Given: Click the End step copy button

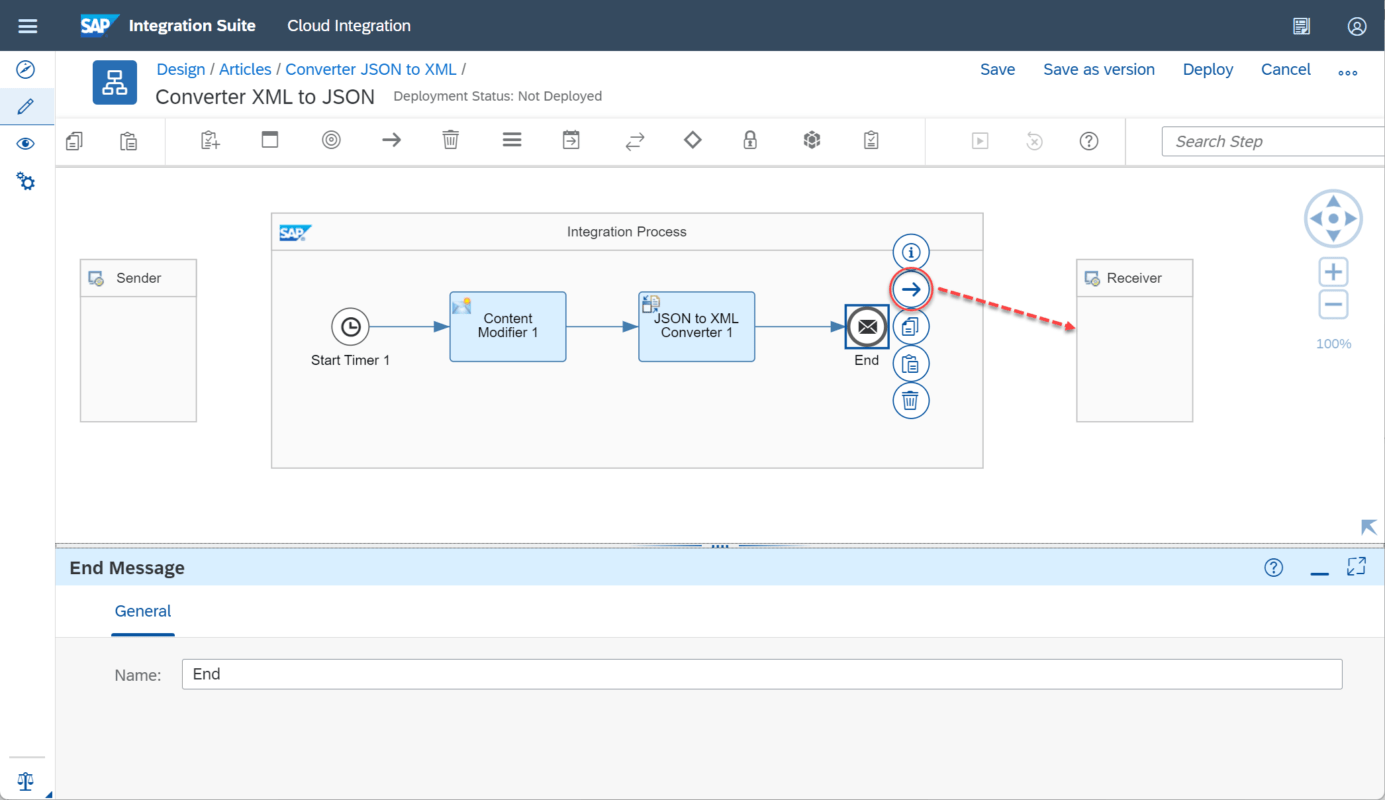Looking at the screenshot, I should point(911,326).
